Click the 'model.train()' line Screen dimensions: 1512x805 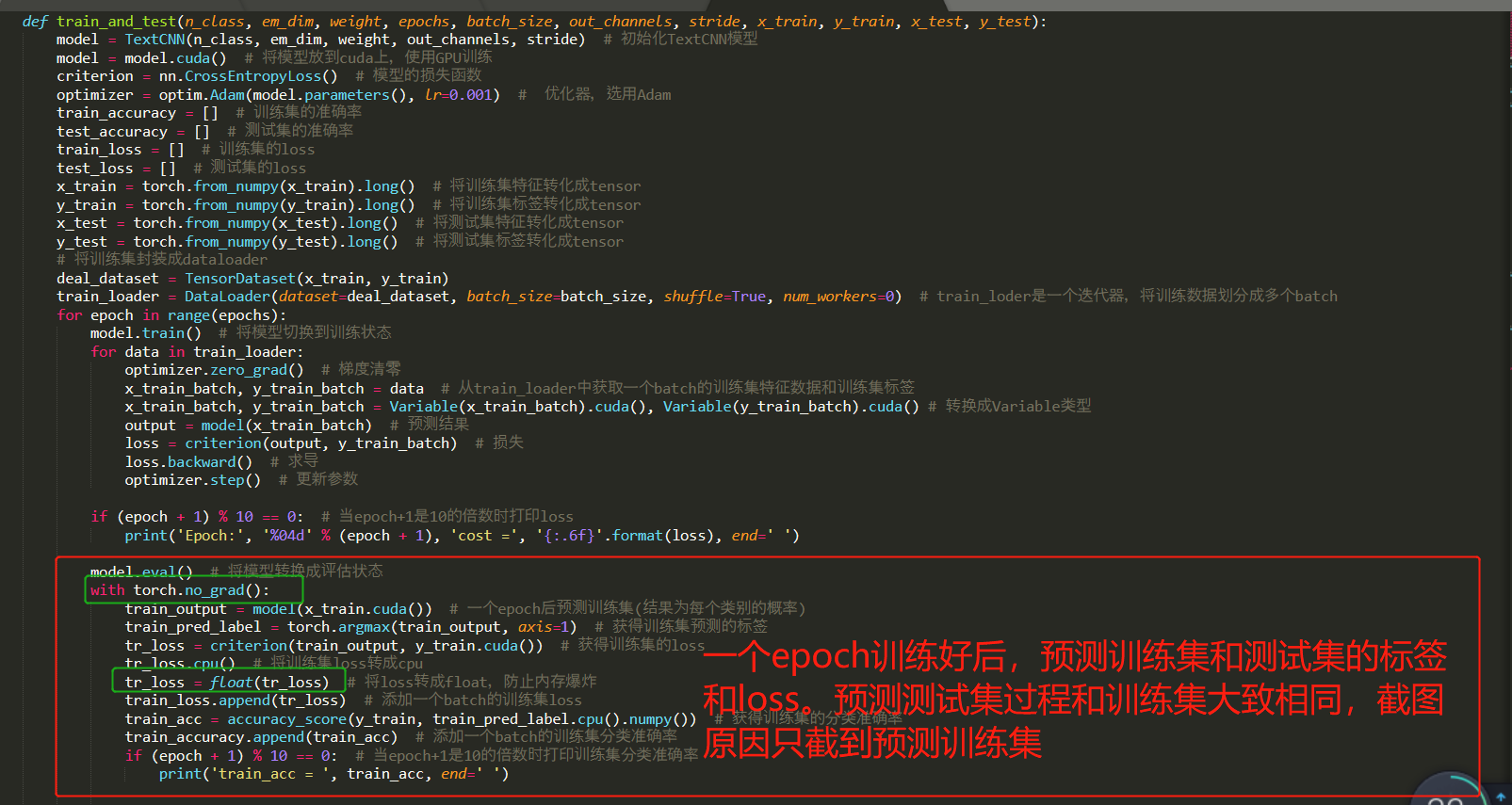point(240,333)
